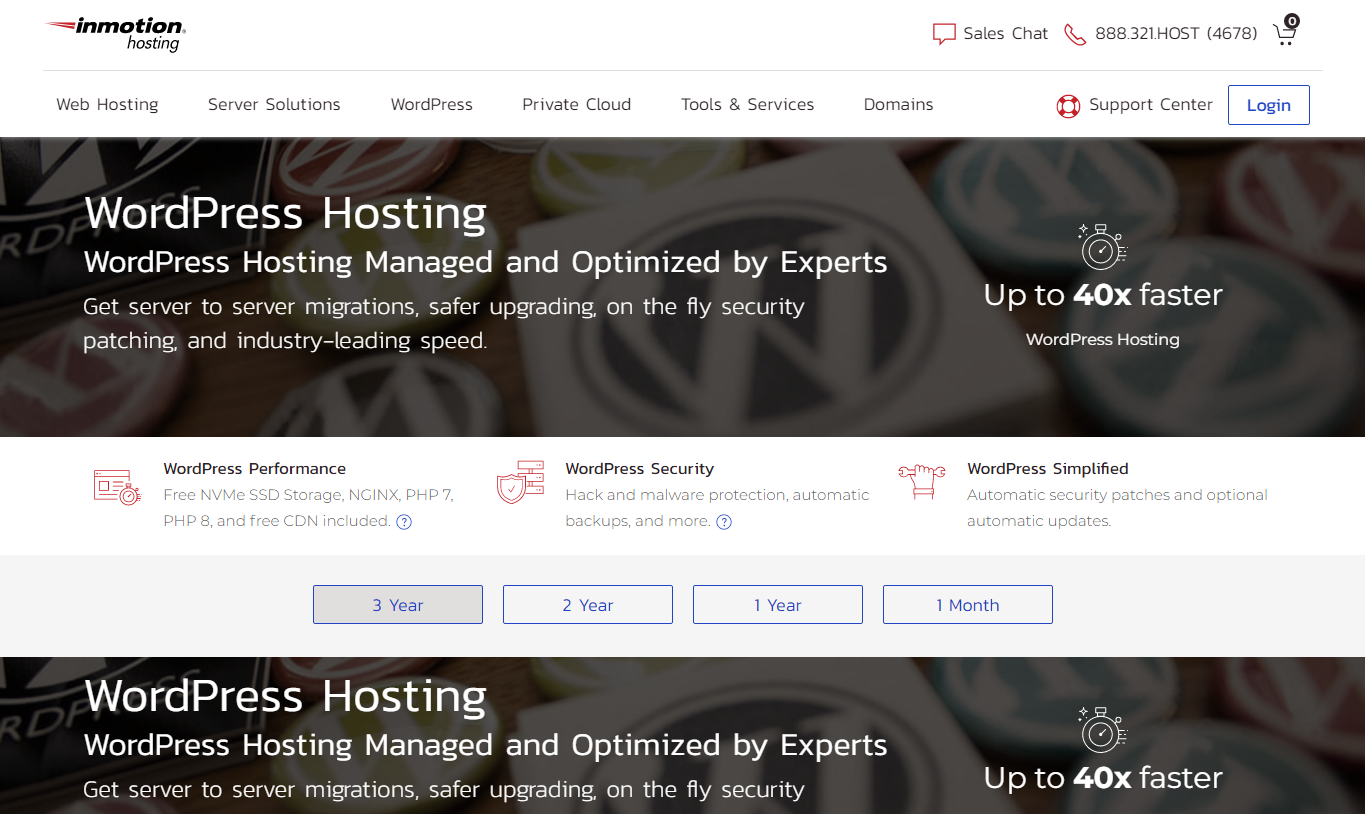Select the 3 Year billing term
The image size is (1365, 814).
click(x=398, y=605)
